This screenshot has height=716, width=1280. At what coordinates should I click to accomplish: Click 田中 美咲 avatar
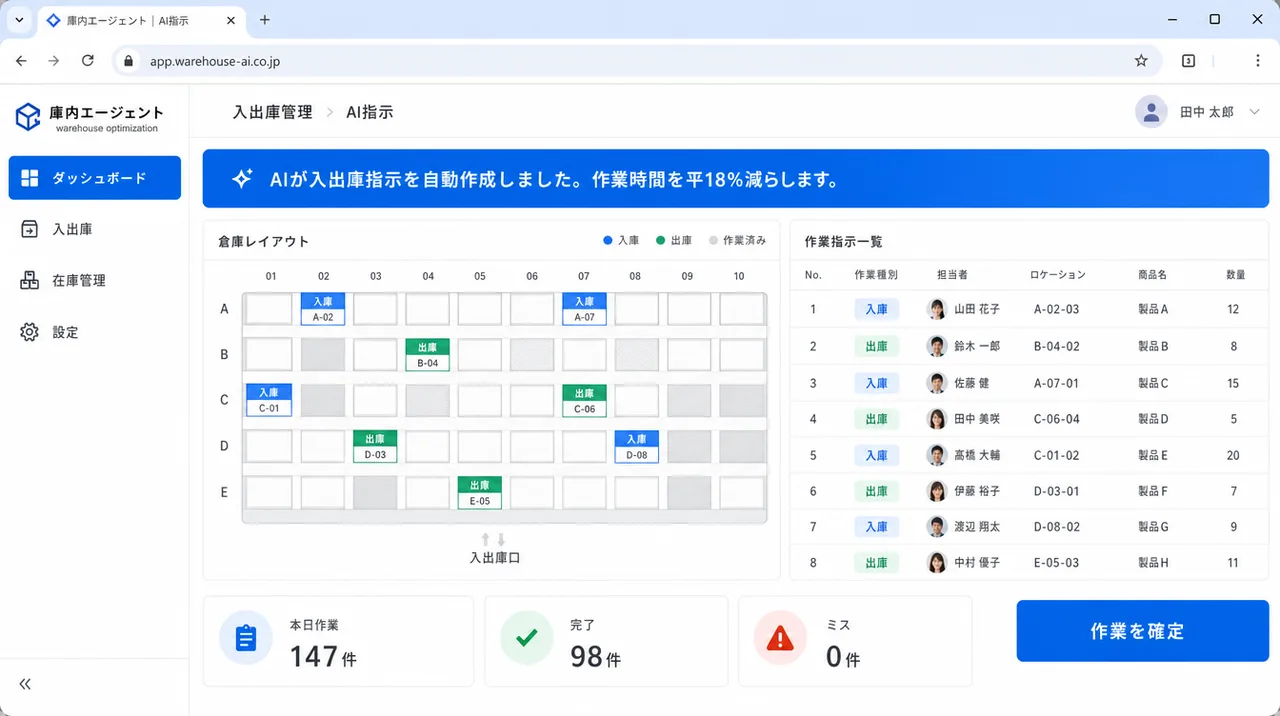coord(937,419)
